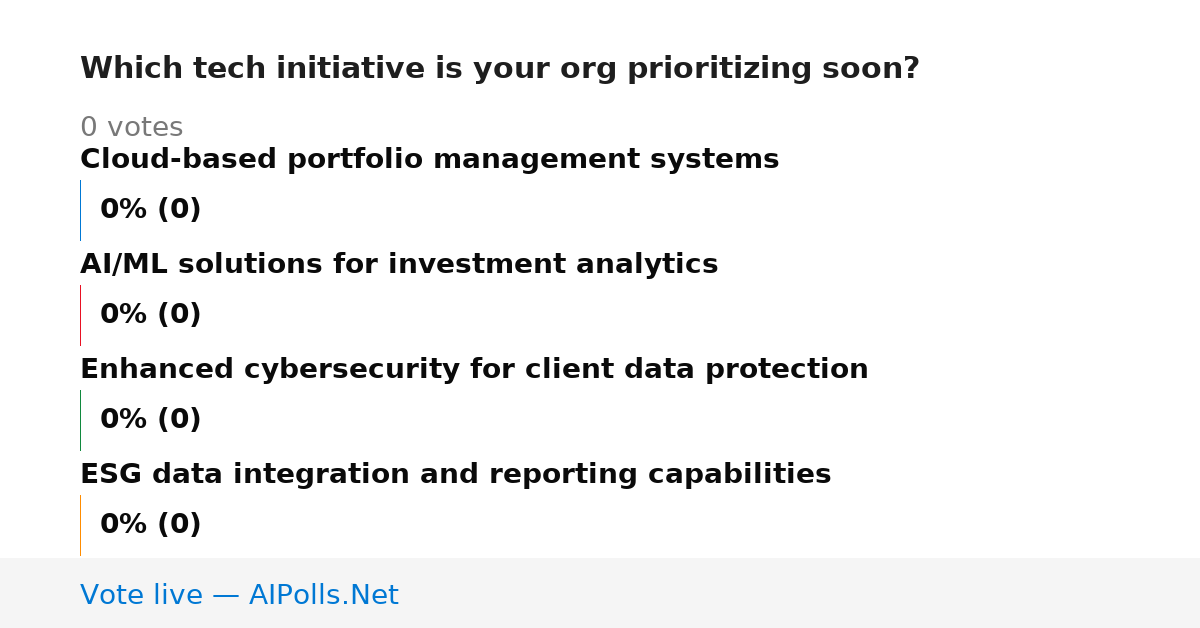The image size is (1200, 628).
Task: Click the poll question heading
Action: (x=499, y=69)
